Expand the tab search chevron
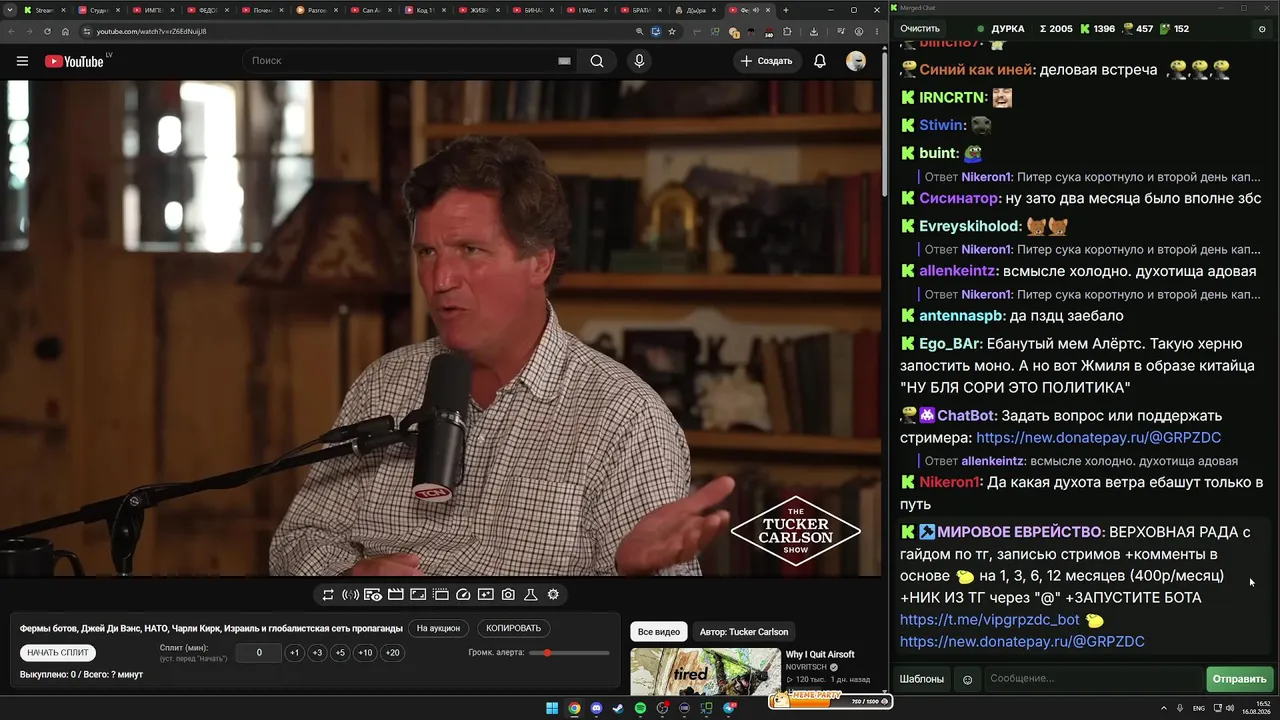The width and height of the screenshot is (1280, 720). [9, 10]
